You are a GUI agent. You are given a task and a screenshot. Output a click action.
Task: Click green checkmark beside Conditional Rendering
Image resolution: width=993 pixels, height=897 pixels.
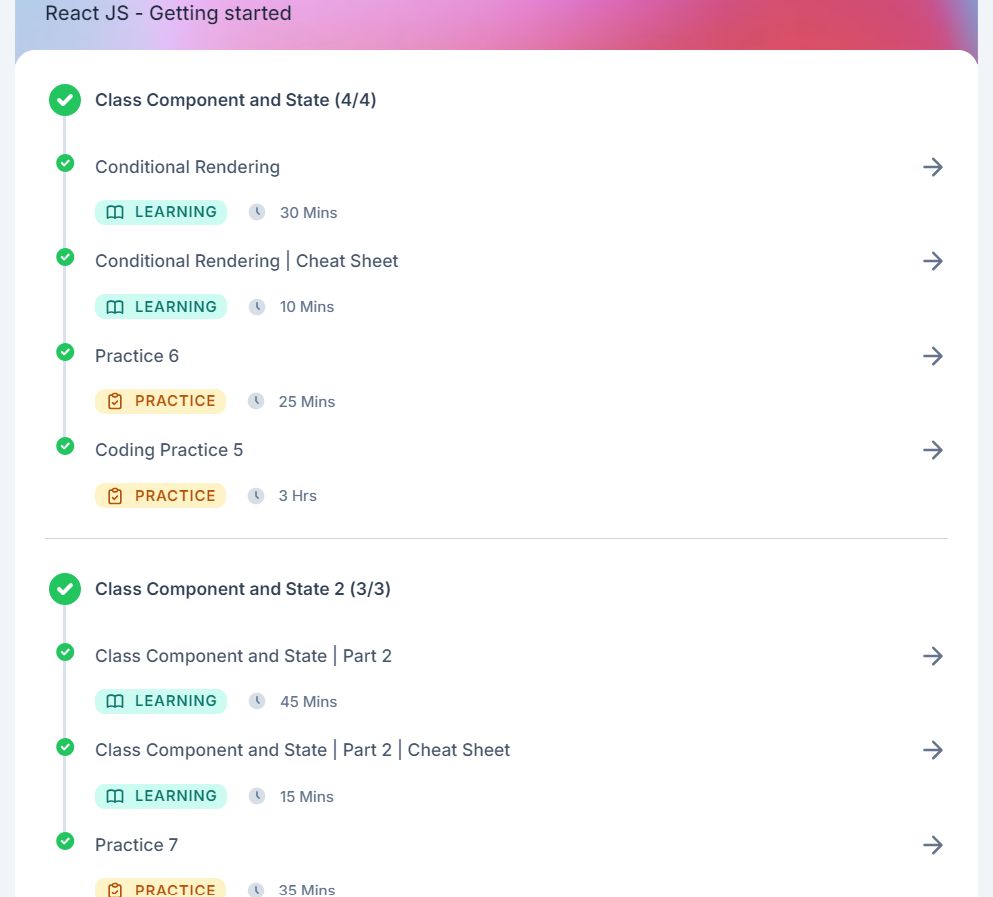[x=65, y=163]
